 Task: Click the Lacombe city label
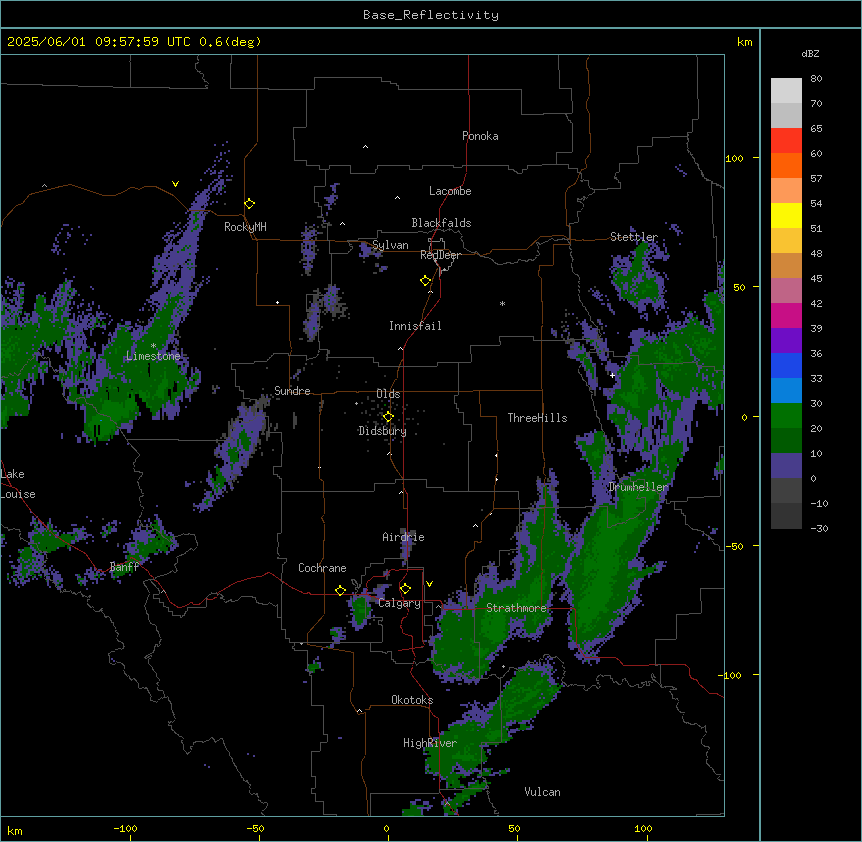coord(450,191)
